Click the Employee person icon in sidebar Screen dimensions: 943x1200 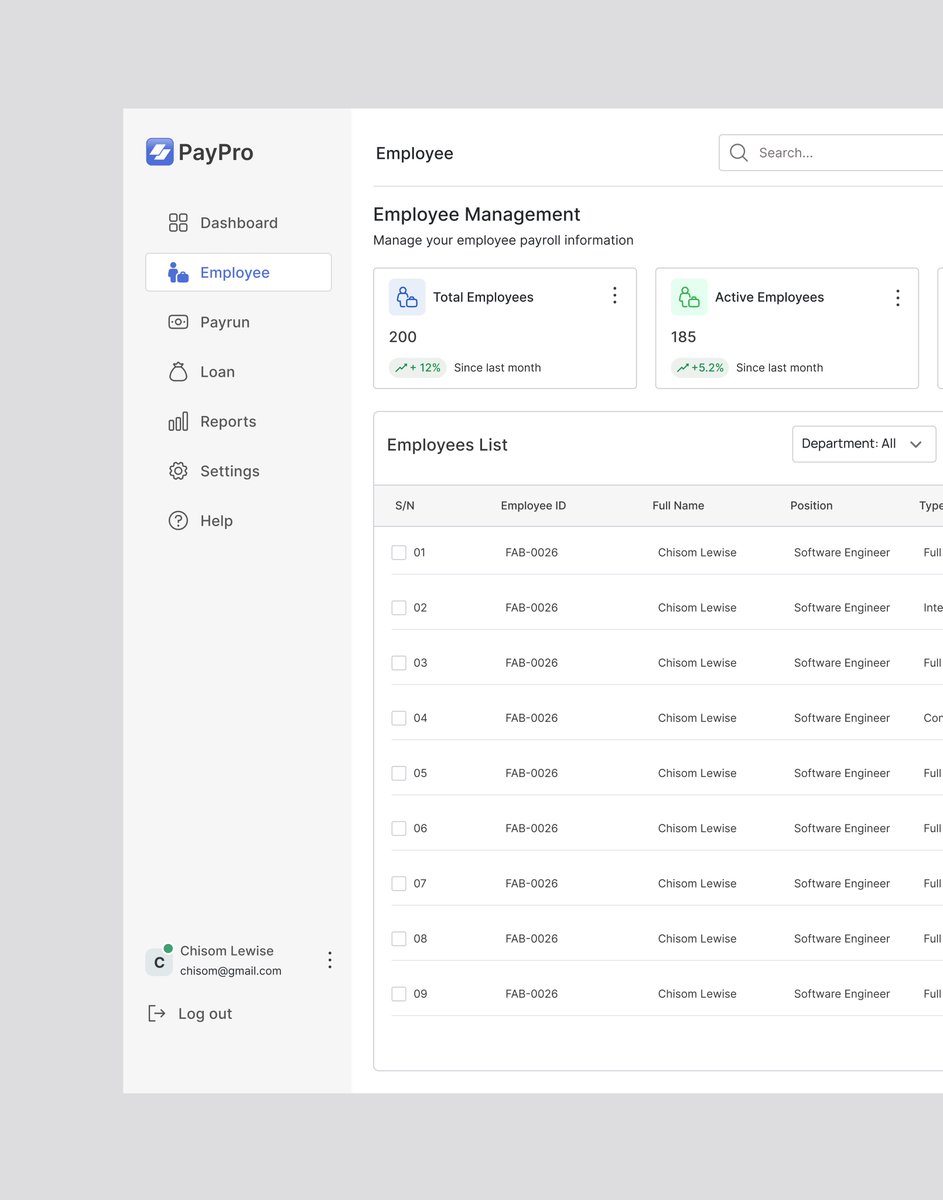pos(178,272)
